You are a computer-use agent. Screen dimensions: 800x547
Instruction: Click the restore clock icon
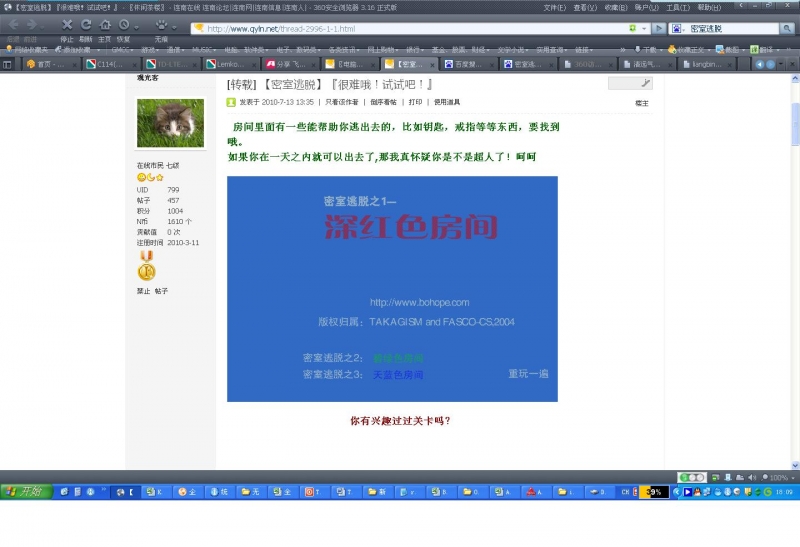point(124,24)
